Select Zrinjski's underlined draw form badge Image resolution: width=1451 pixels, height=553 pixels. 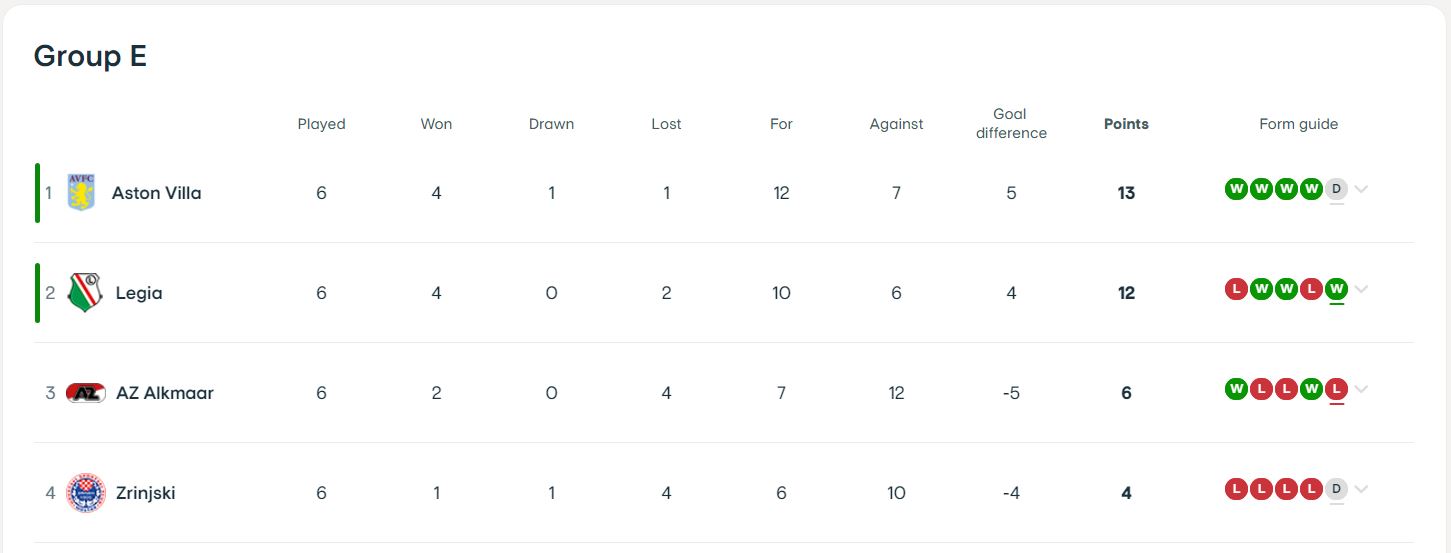pyautogui.click(x=1336, y=489)
